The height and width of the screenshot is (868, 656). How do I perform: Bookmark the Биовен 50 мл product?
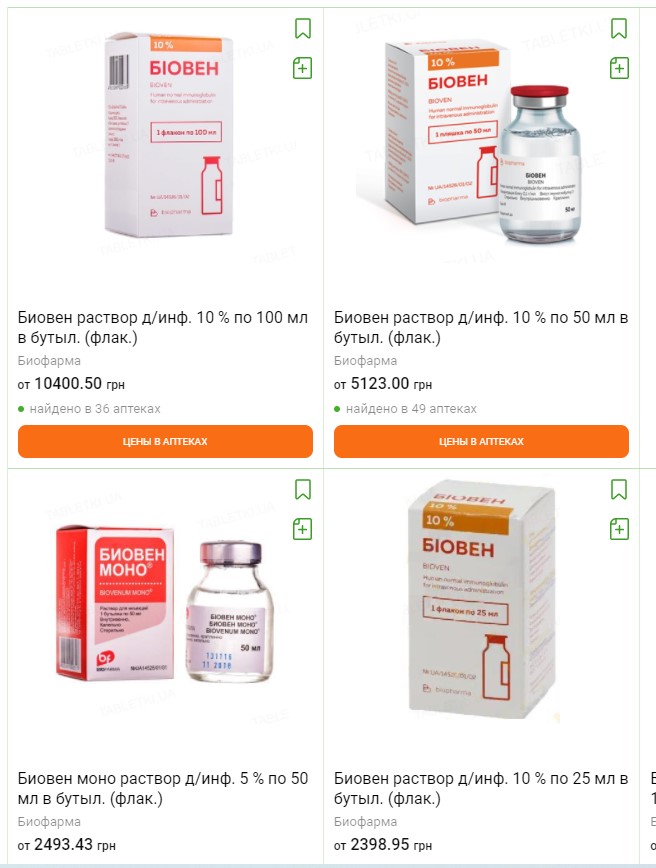619,28
